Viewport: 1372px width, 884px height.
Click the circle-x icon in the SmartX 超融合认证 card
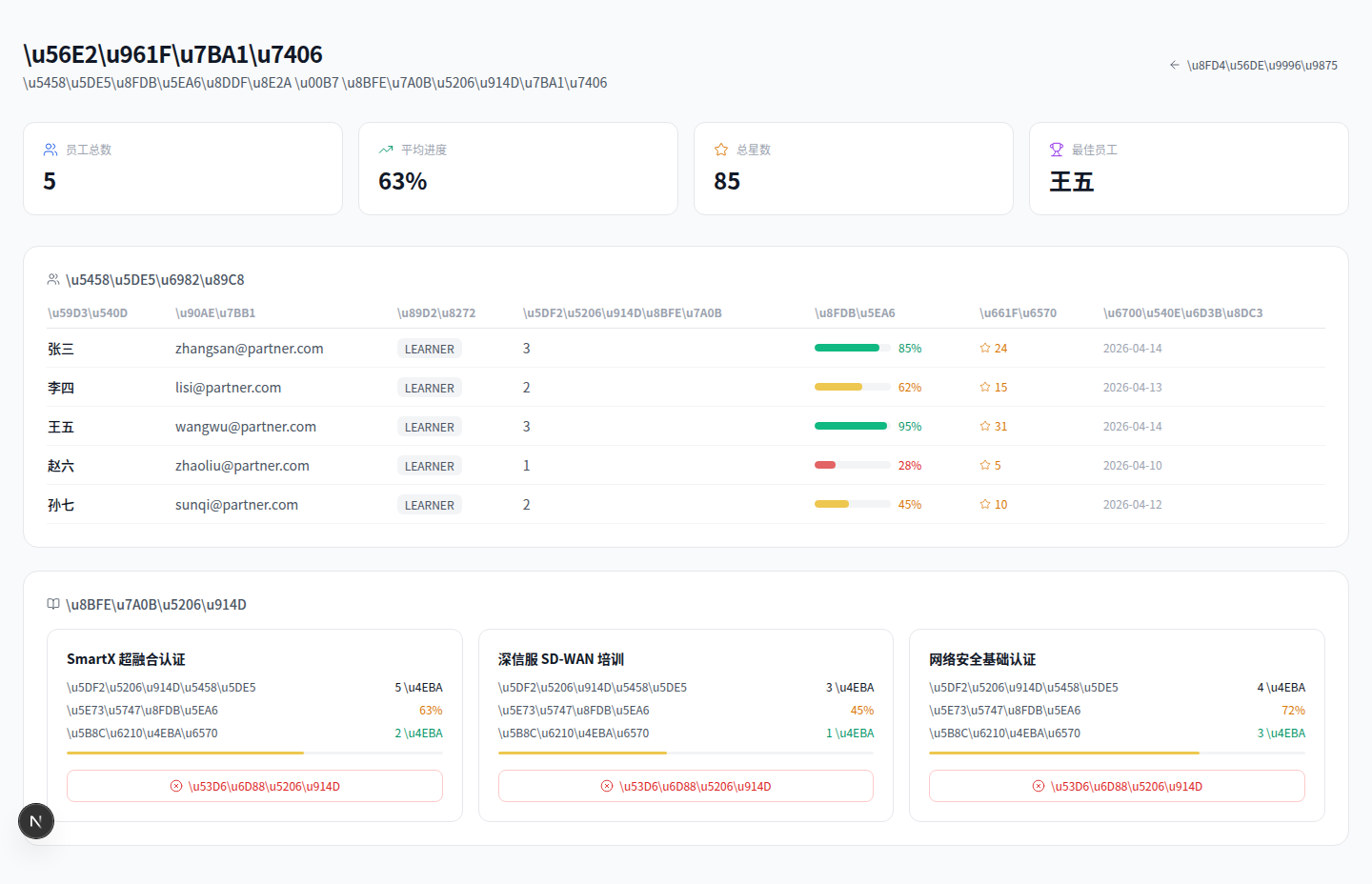point(176,786)
